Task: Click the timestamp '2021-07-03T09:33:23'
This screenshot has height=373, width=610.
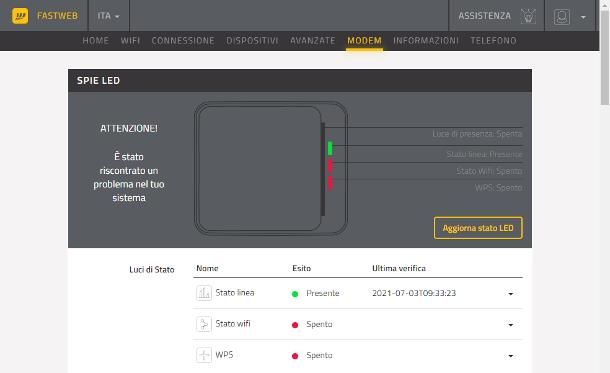Action: [x=414, y=293]
